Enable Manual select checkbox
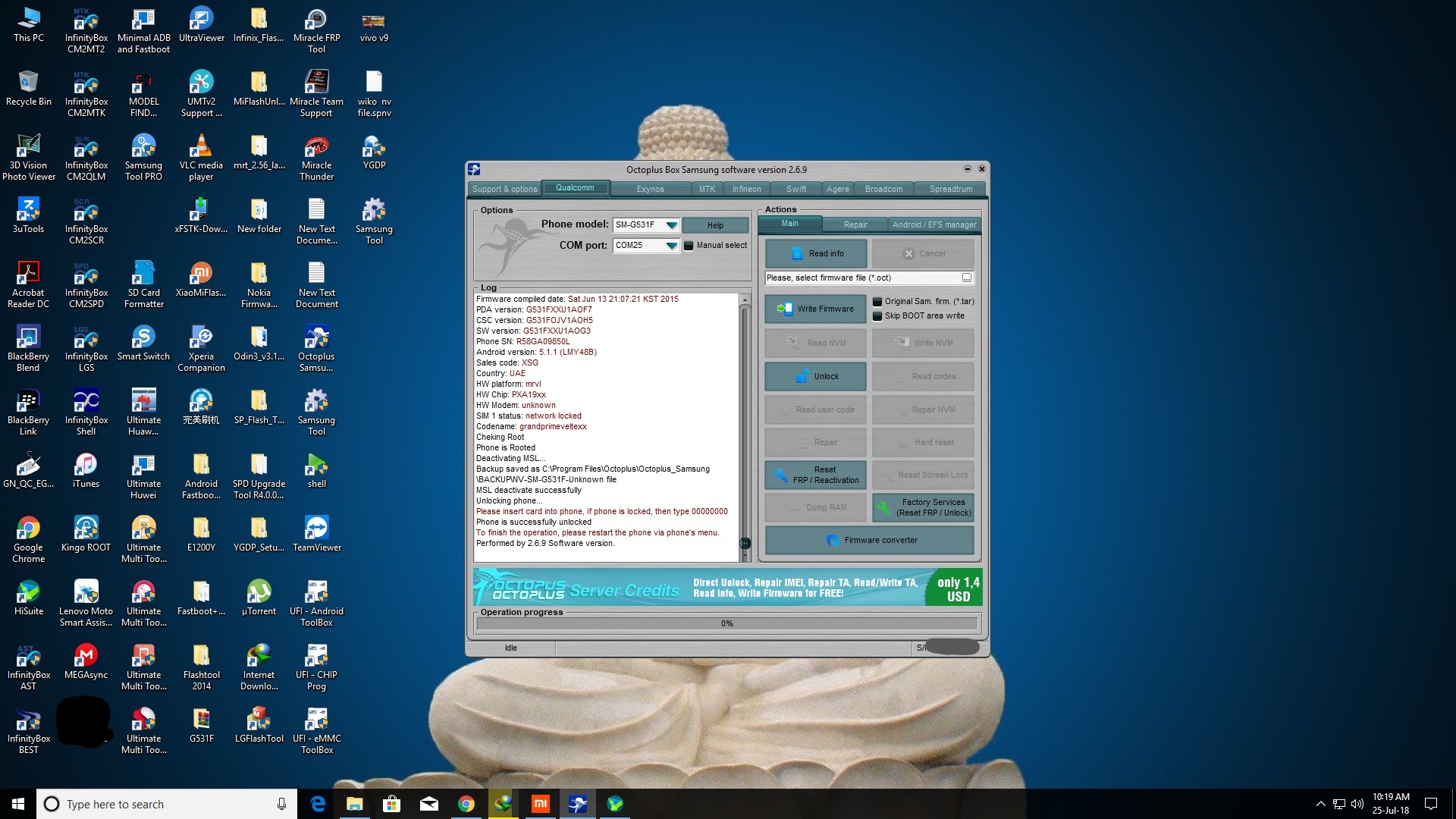The width and height of the screenshot is (1456, 819). [689, 246]
